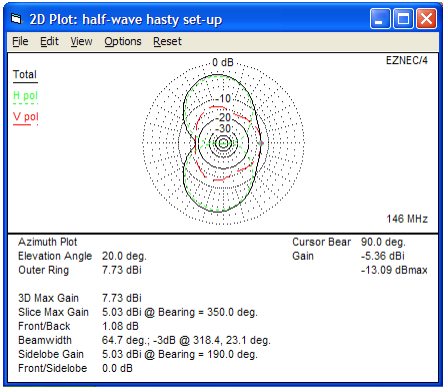Click the -10 ring label on plot
The image size is (446, 391).
coord(223,99)
